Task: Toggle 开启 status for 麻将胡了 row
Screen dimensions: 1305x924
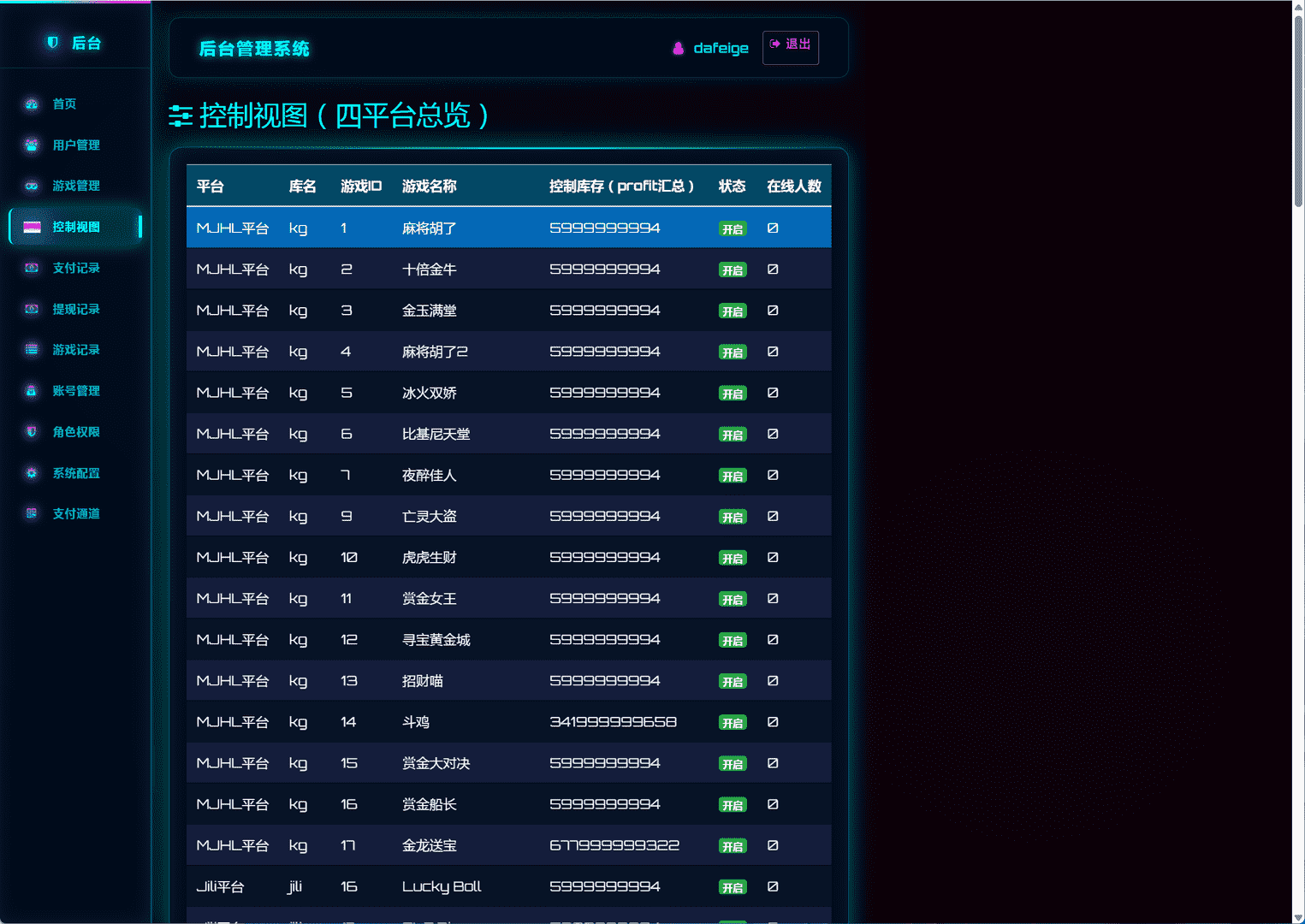Action: coord(733,229)
